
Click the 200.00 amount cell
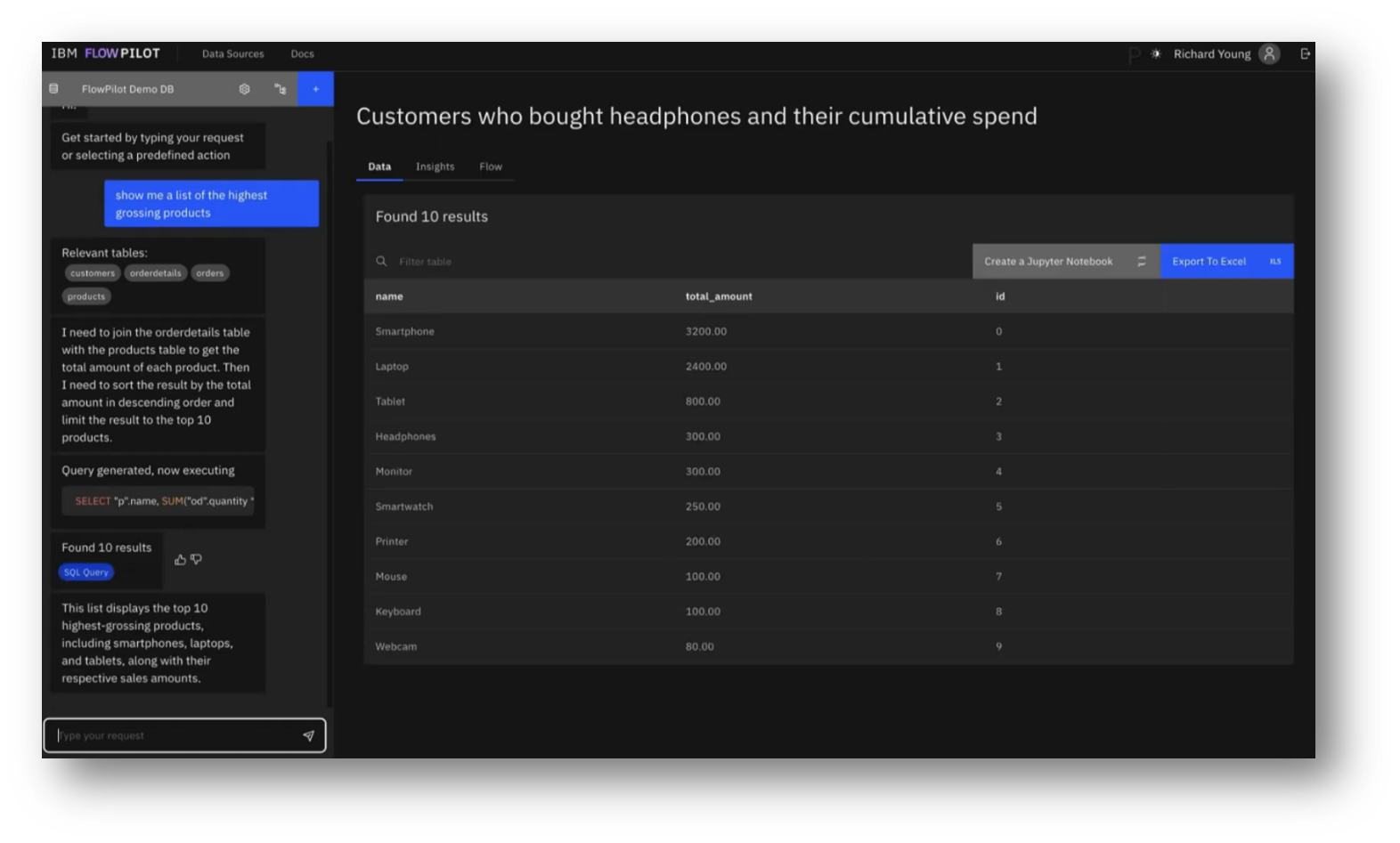(703, 541)
